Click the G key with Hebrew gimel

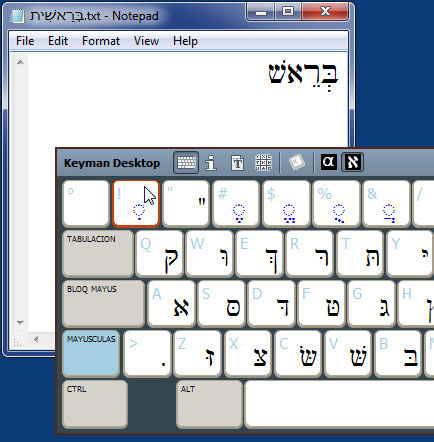pyautogui.click(x=371, y=304)
